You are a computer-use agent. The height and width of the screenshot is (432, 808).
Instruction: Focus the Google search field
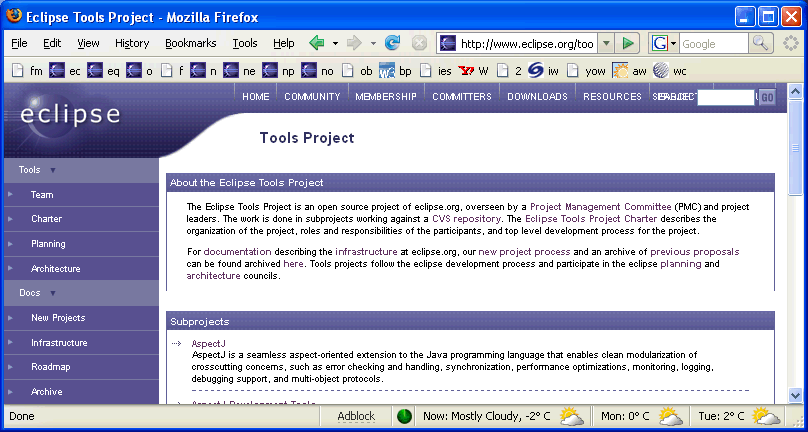tap(714, 43)
